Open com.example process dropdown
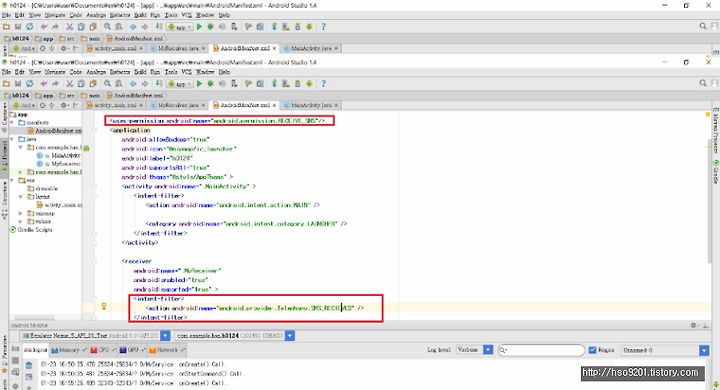This screenshot has width=720, height=390. pos(290,336)
